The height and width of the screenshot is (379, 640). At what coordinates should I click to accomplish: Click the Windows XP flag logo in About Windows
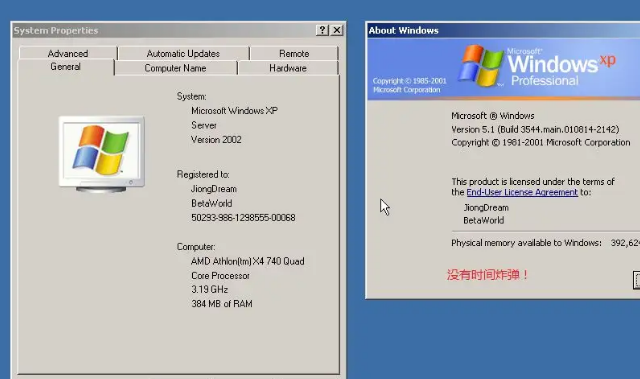pyautogui.click(x=480, y=65)
